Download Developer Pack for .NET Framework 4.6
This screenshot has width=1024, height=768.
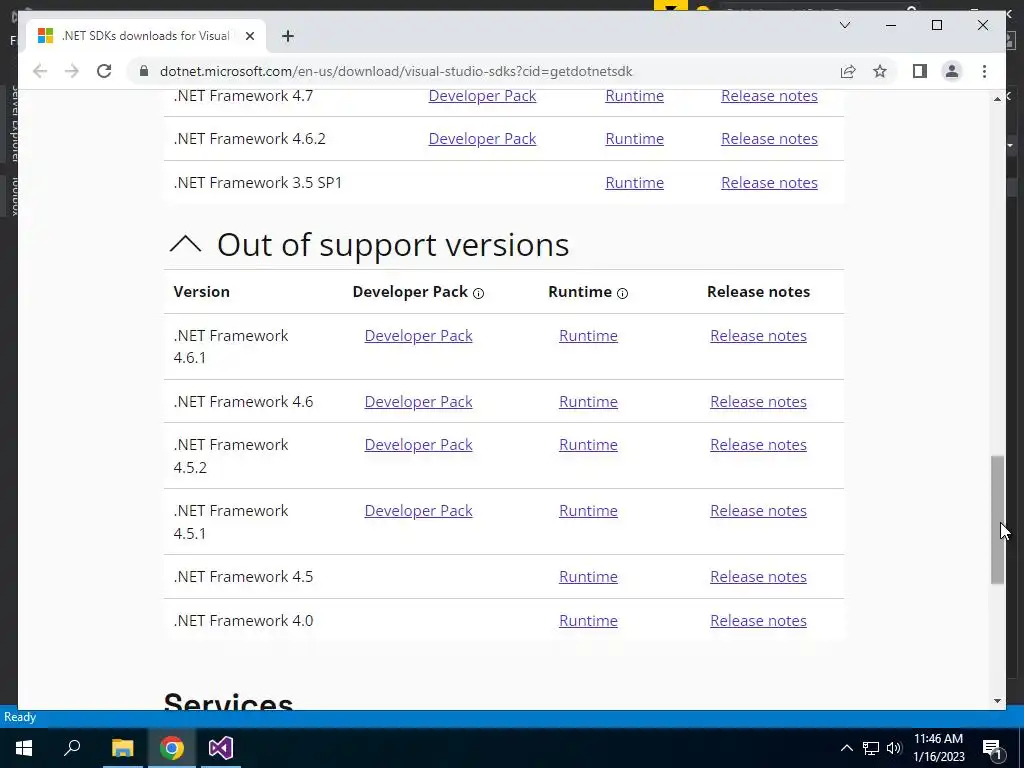(x=418, y=401)
